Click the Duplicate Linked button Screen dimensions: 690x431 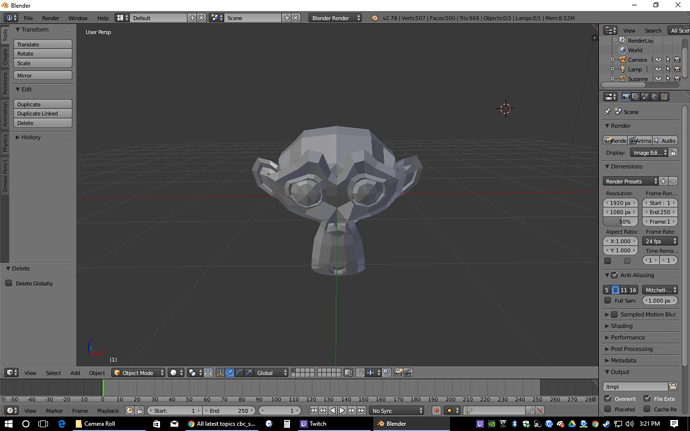[x=43, y=113]
